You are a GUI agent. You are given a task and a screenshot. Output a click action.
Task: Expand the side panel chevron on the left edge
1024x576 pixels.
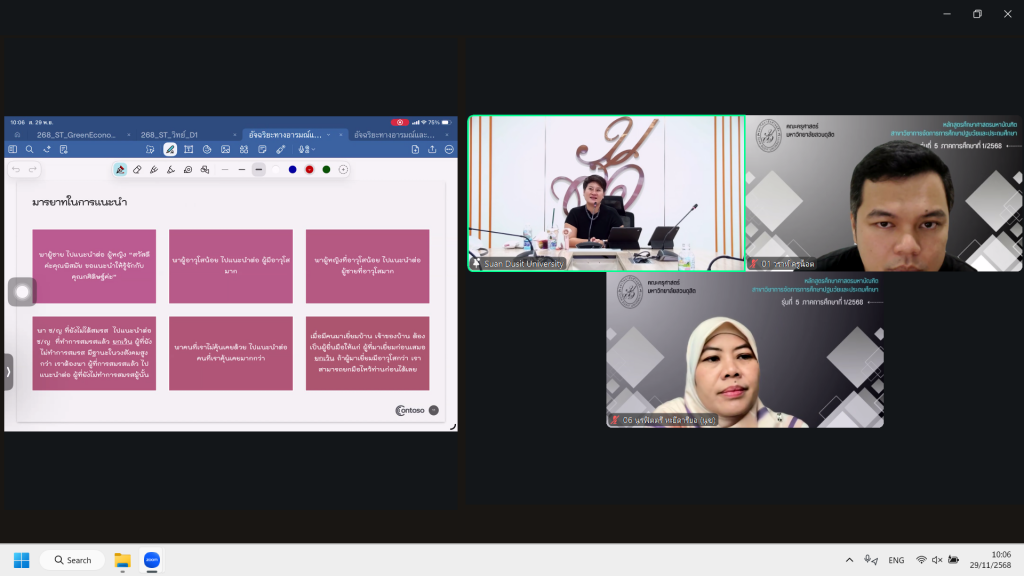(x=8, y=371)
